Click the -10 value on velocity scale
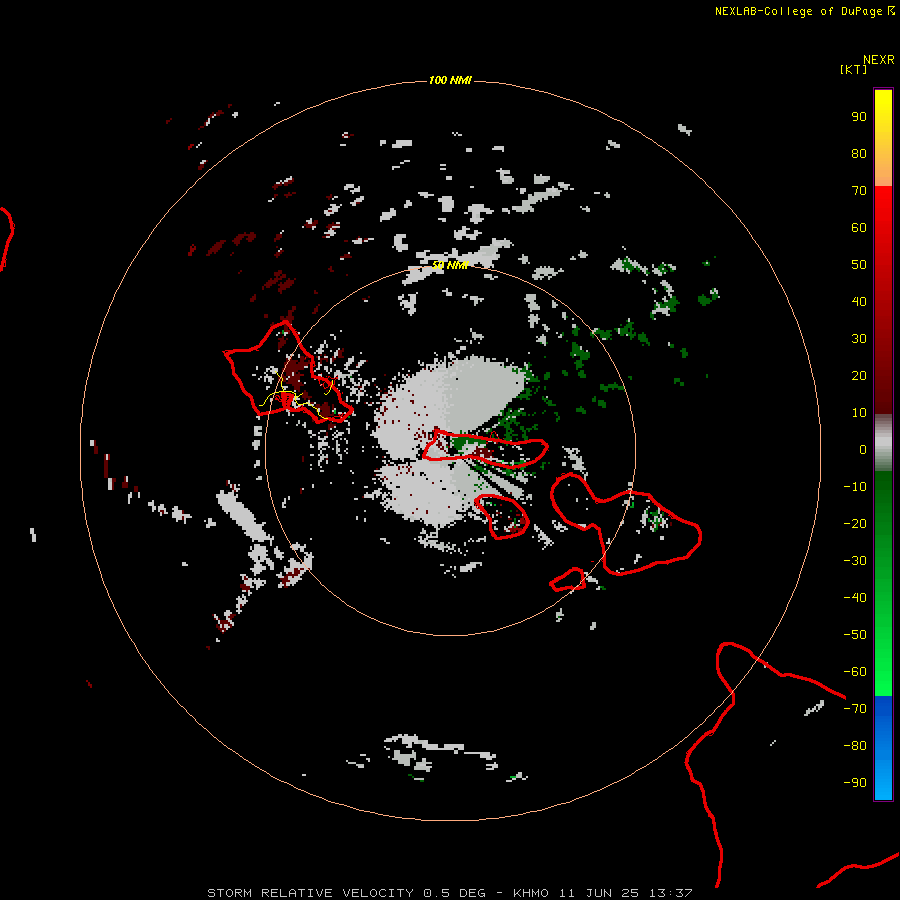The height and width of the screenshot is (900, 900). coord(855,487)
